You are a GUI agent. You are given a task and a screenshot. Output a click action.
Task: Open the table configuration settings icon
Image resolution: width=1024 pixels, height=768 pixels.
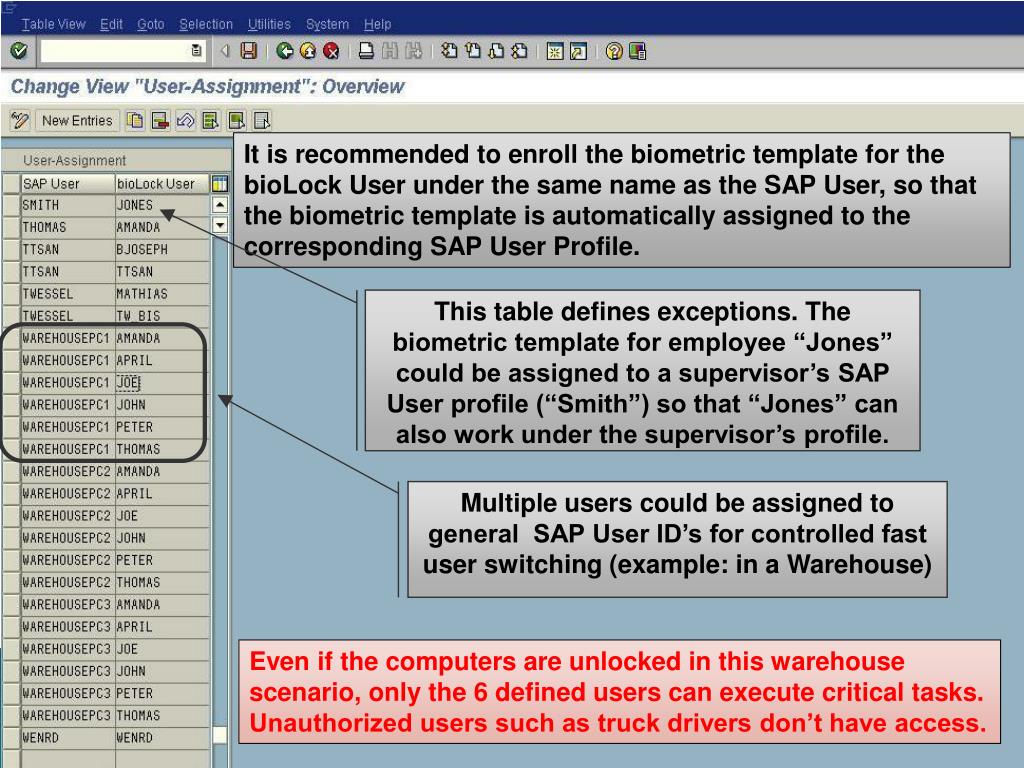220,184
